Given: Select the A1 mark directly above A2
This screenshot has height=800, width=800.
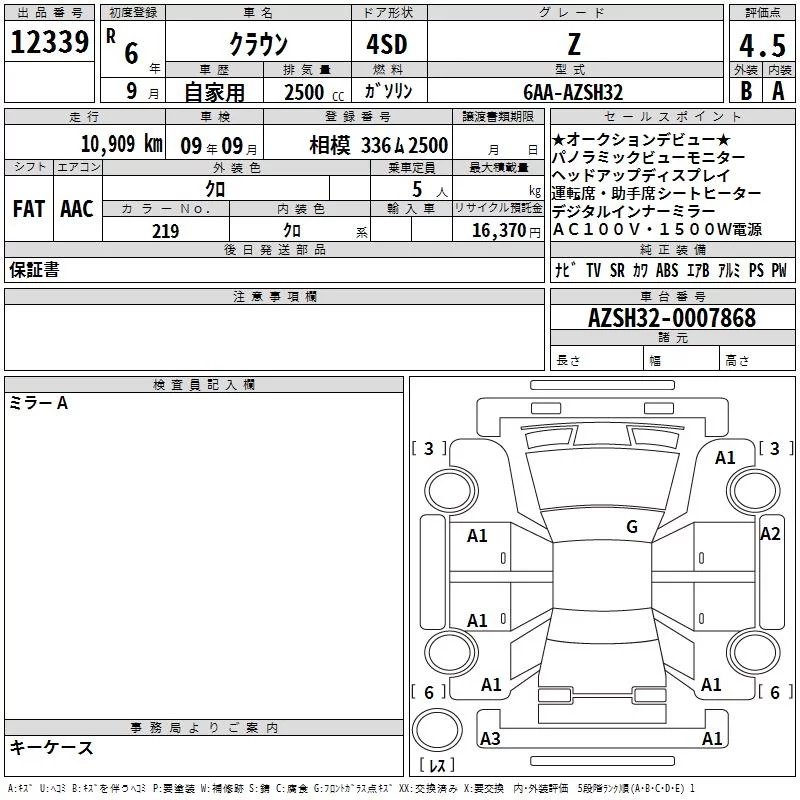Looking at the screenshot, I should (725, 458).
